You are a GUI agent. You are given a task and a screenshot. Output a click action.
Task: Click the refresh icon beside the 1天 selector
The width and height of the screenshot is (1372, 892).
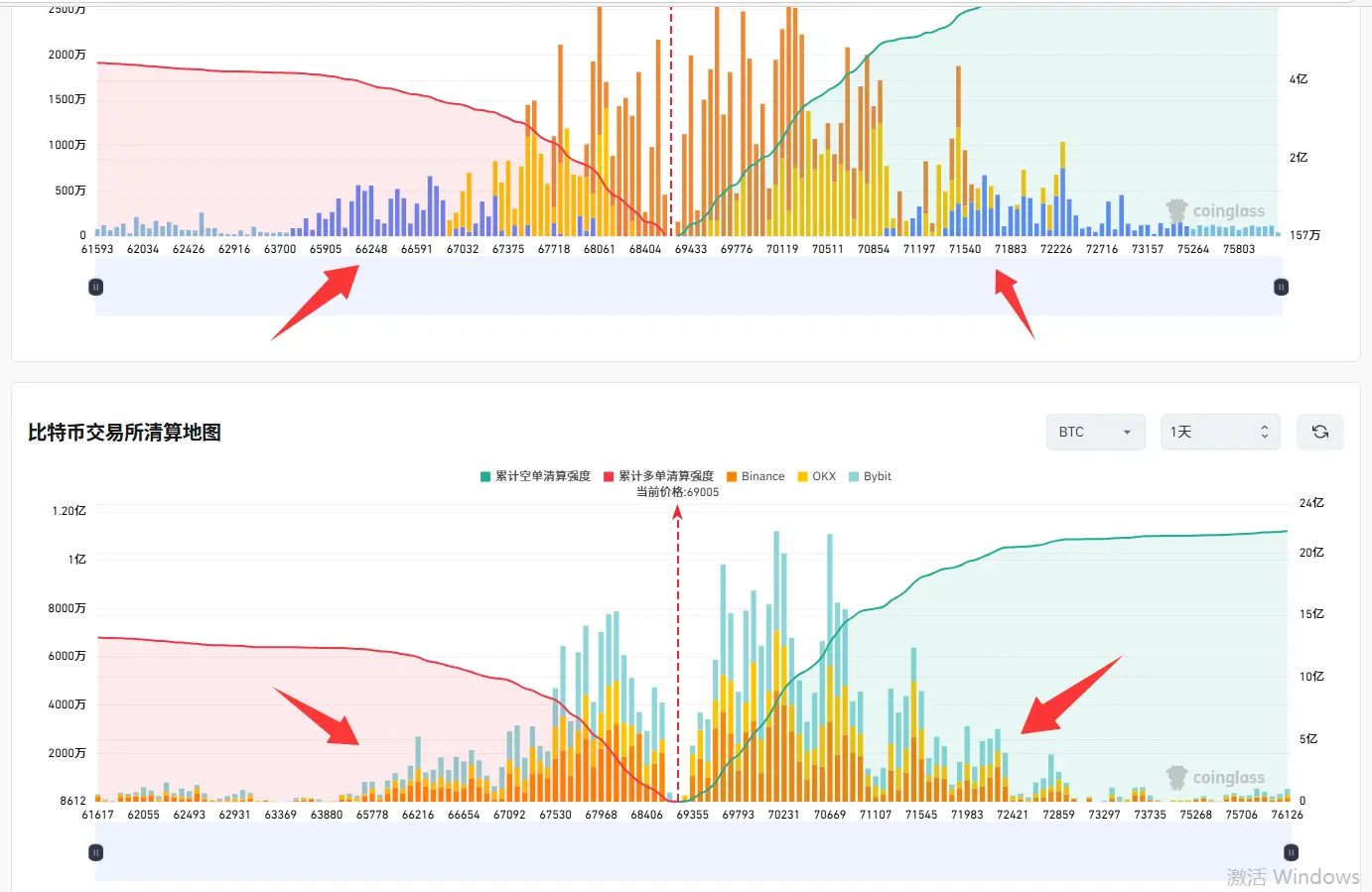(x=1320, y=432)
